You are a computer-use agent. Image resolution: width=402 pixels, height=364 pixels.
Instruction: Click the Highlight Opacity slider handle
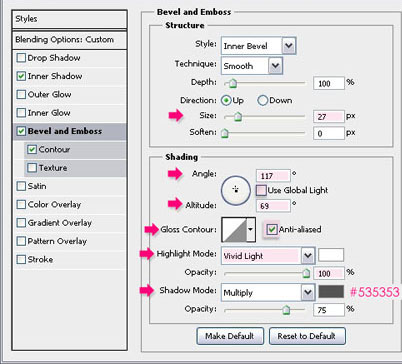tap(306, 273)
